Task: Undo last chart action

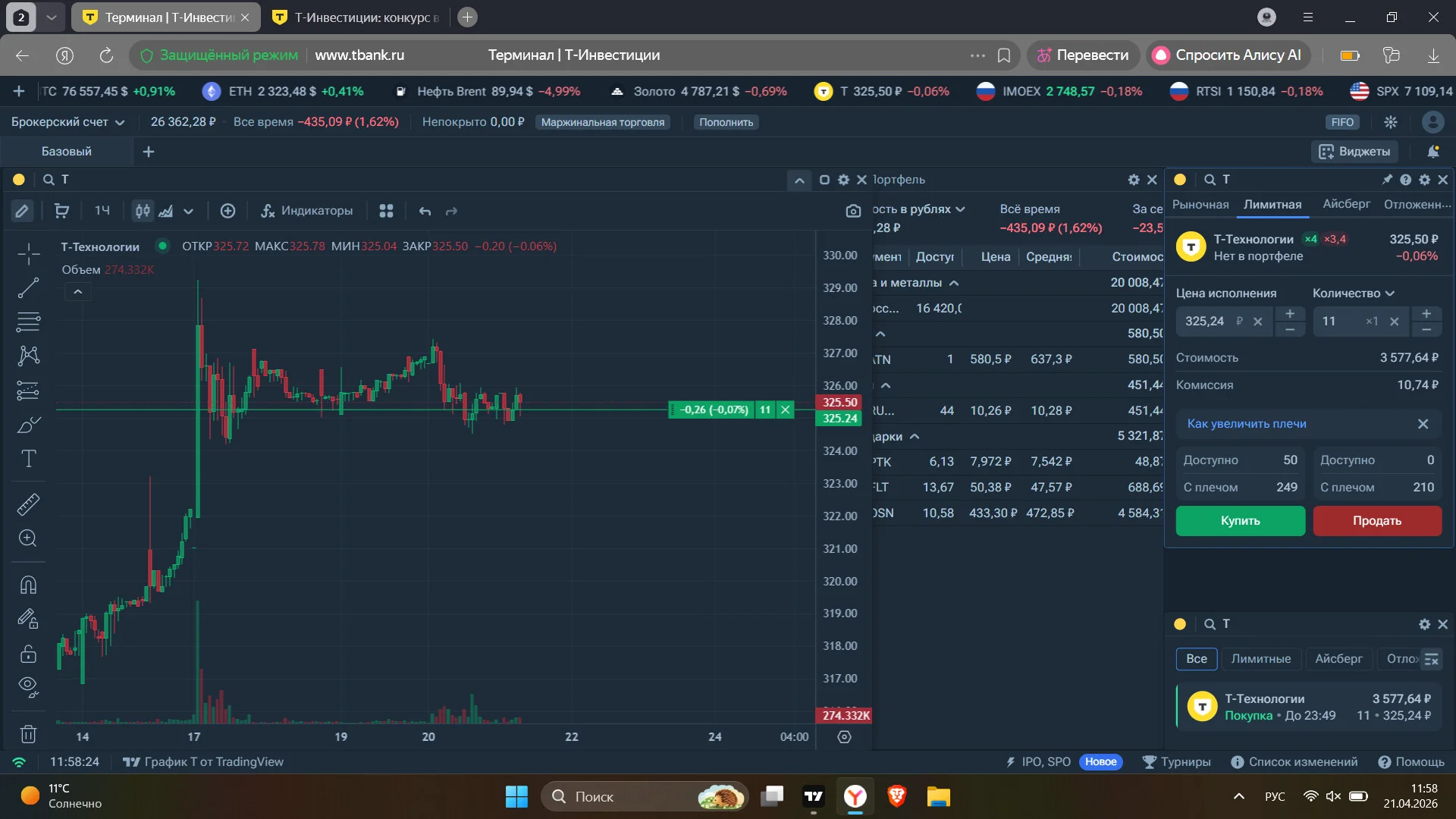Action: click(425, 211)
